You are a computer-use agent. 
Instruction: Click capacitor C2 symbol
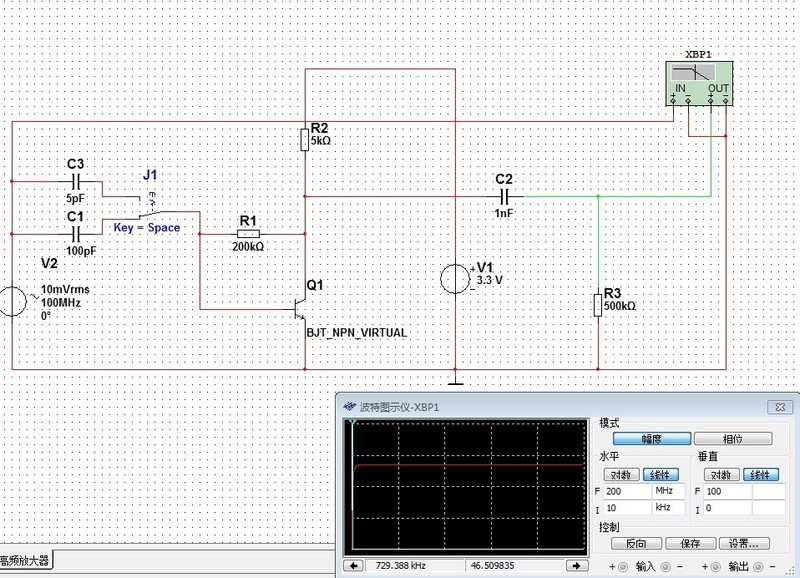coord(505,196)
